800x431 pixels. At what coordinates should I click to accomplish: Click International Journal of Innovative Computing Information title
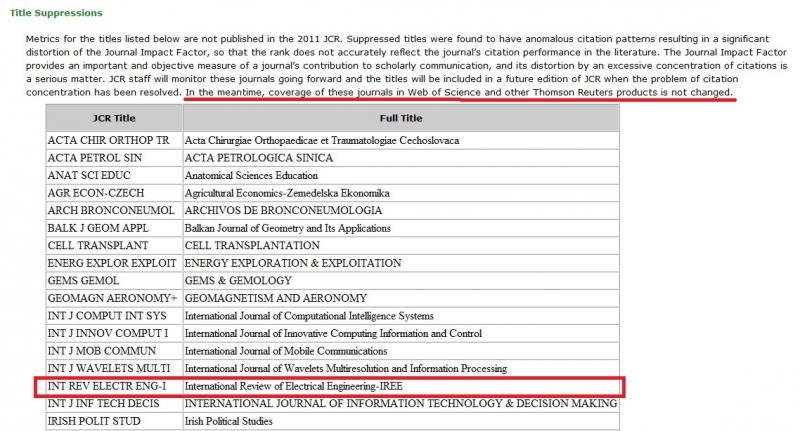333,334
